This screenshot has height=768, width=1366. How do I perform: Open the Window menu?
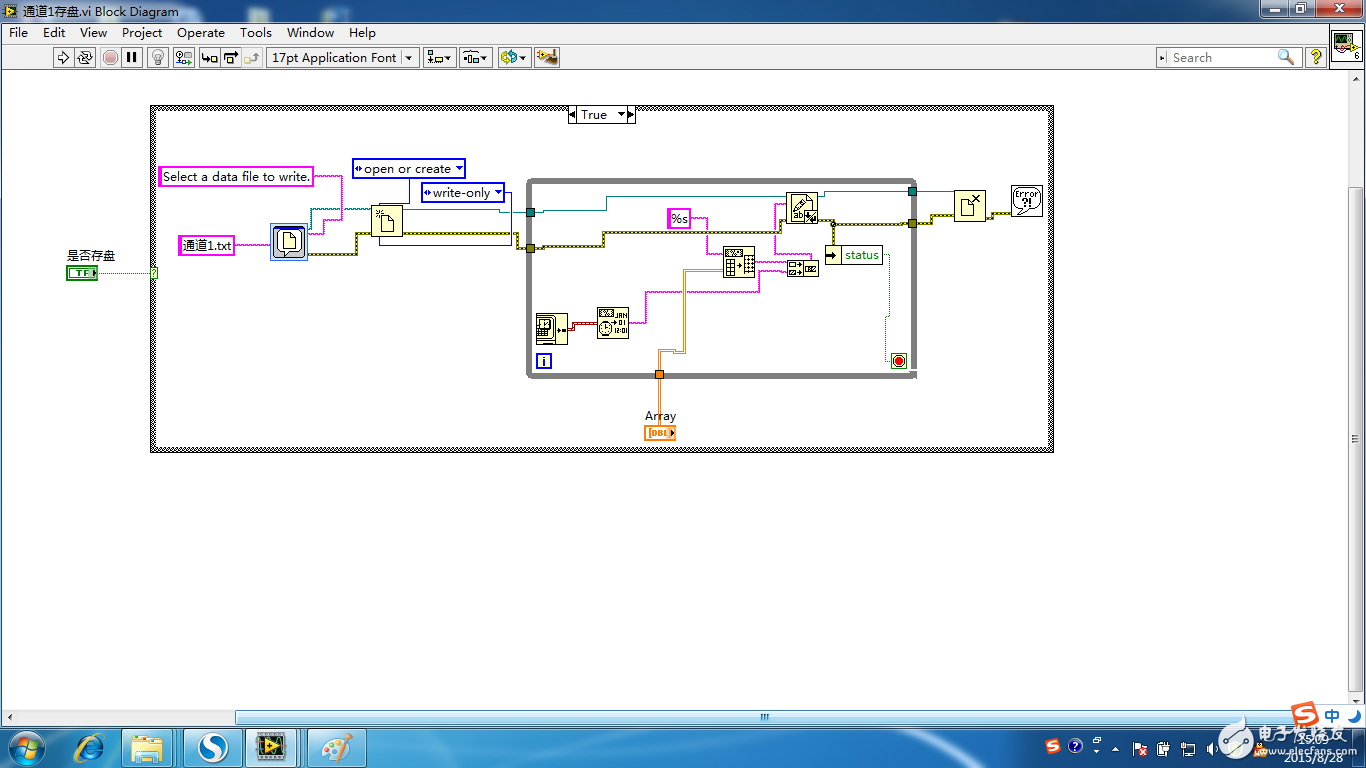[x=311, y=33]
